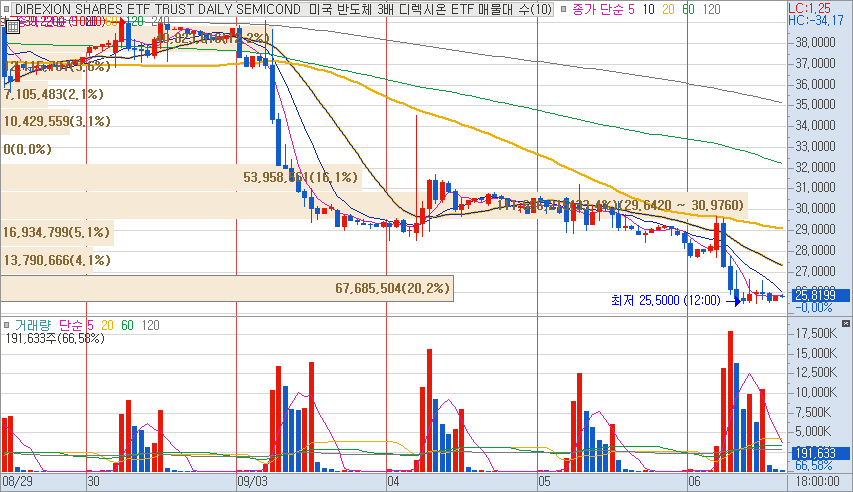Click the 17,500K volume axis label

(816, 334)
